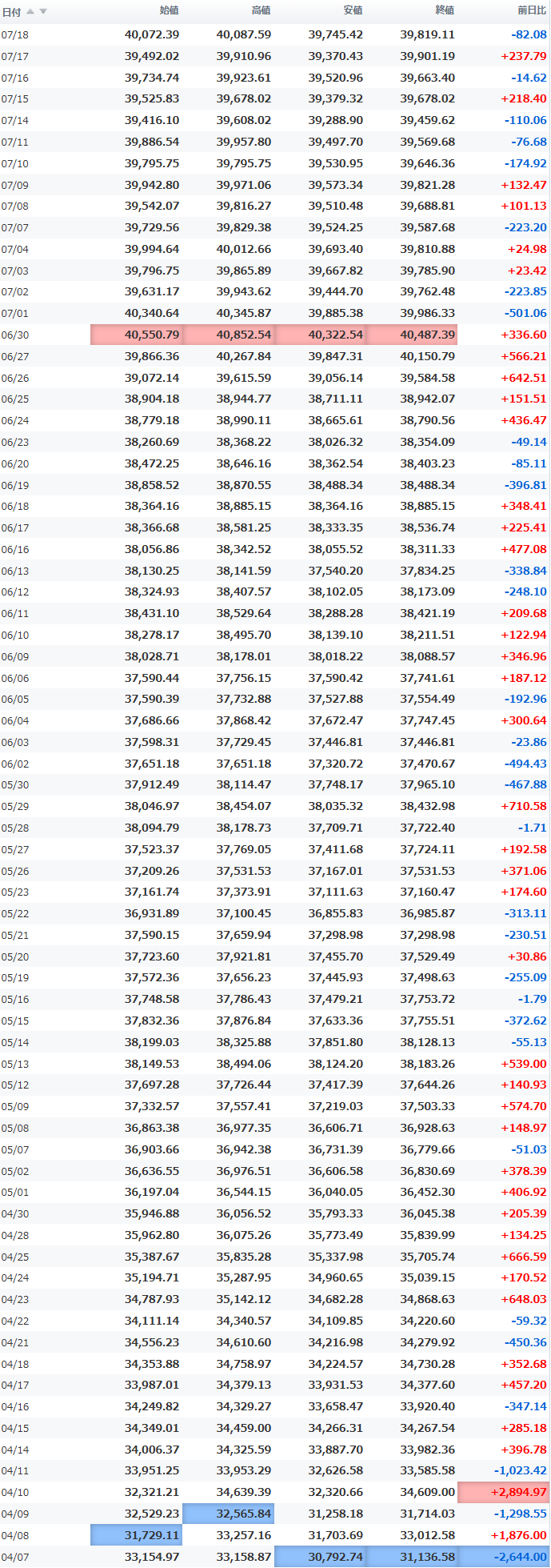Click the 前日比 column header
Screen dimensions: 551x1568
click(532, 10)
